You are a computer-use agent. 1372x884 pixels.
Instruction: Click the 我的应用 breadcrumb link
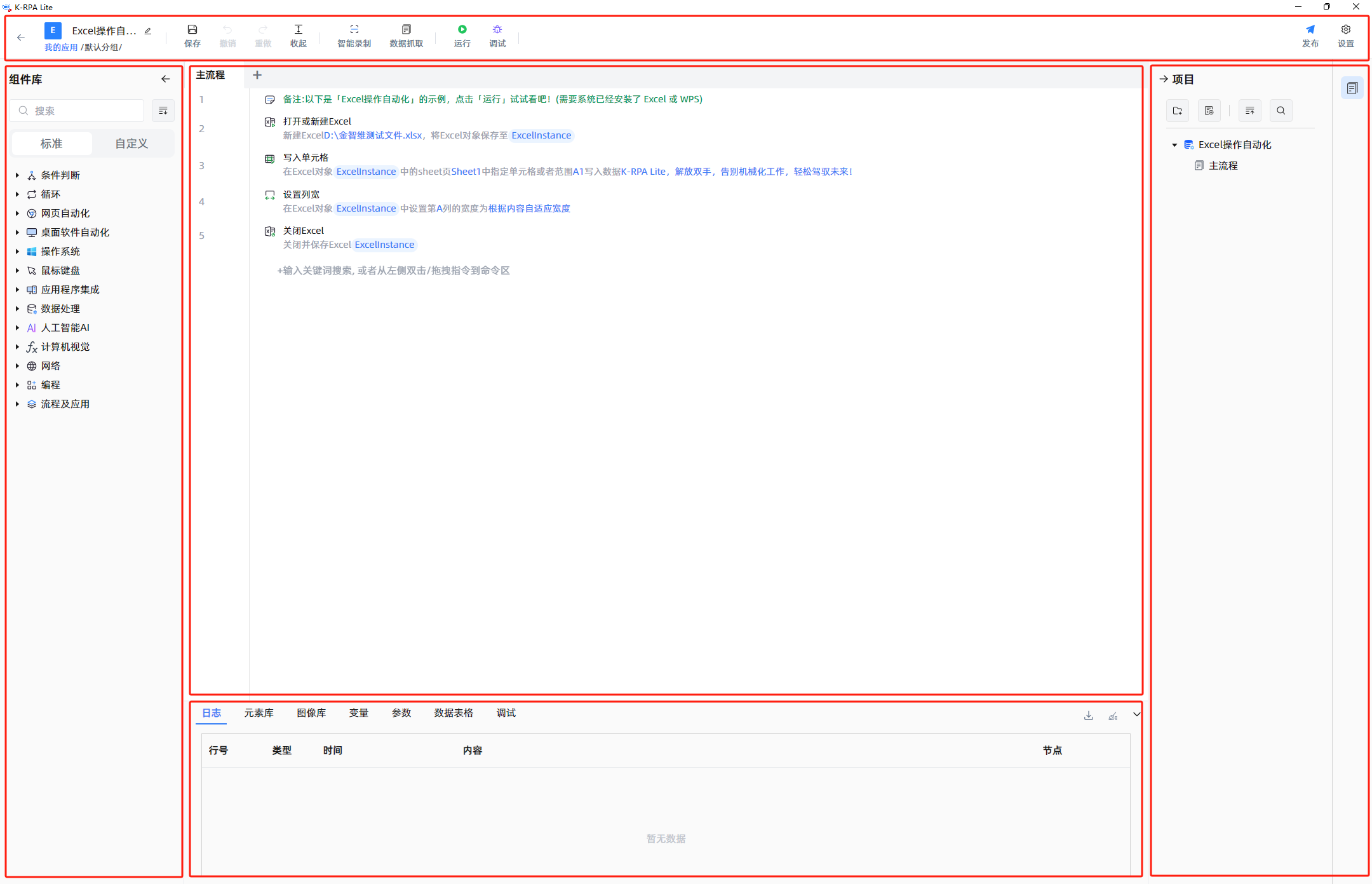pos(61,47)
